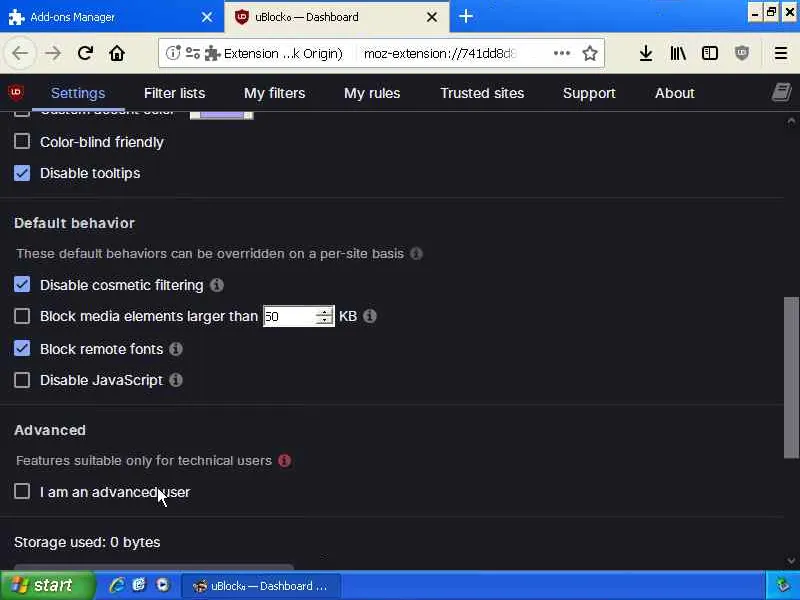
Task: Show info about Disable cosmetic filtering
Action: 217,285
